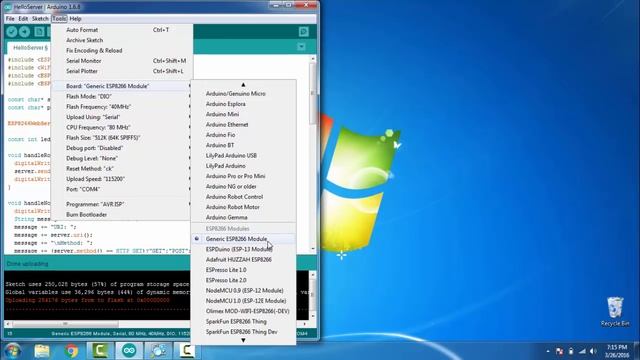Open the tab options dropdown arrow
This screenshot has height=360, width=640.
pos(301,47)
